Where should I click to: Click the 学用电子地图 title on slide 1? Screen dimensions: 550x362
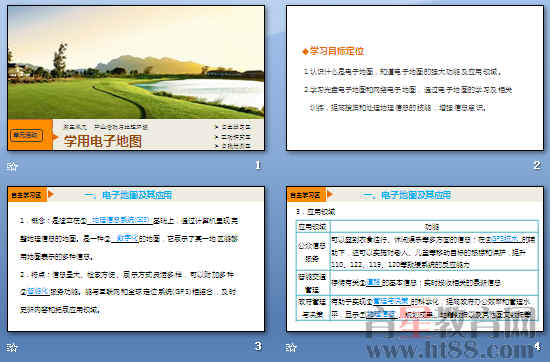click(x=103, y=141)
